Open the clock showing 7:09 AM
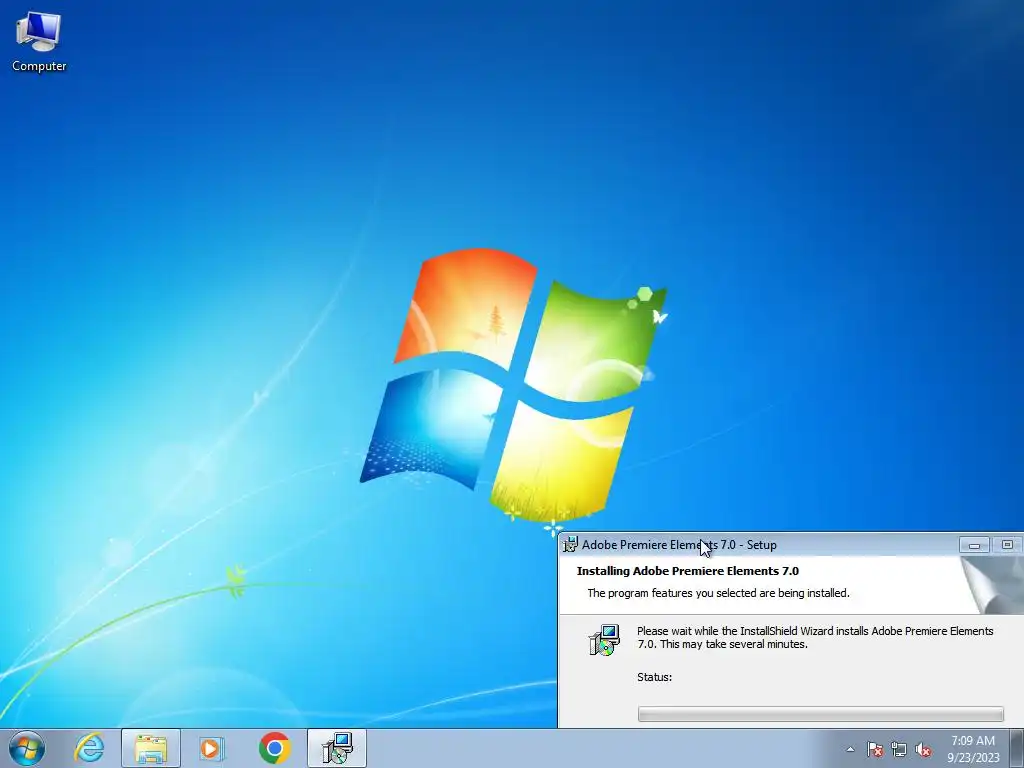 tap(973, 741)
